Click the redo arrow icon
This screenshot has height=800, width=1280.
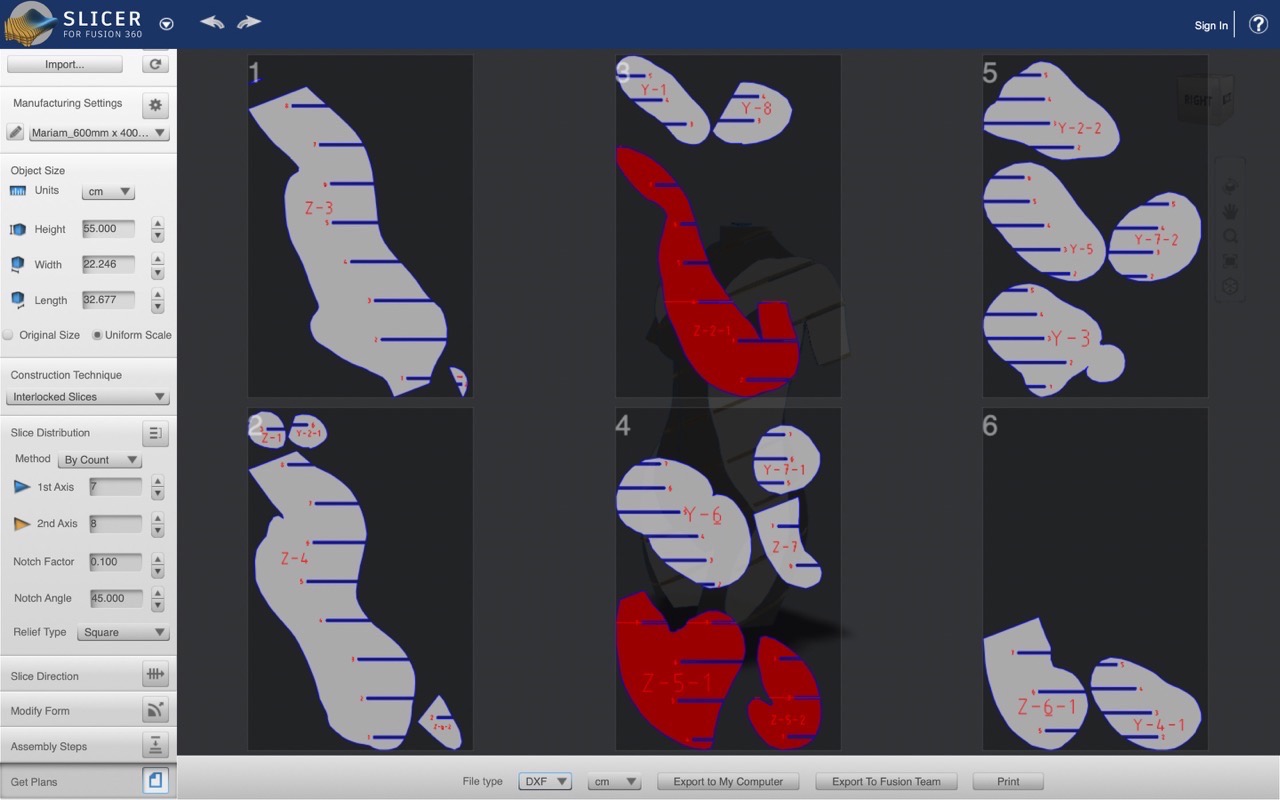pyautogui.click(x=249, y=22)
